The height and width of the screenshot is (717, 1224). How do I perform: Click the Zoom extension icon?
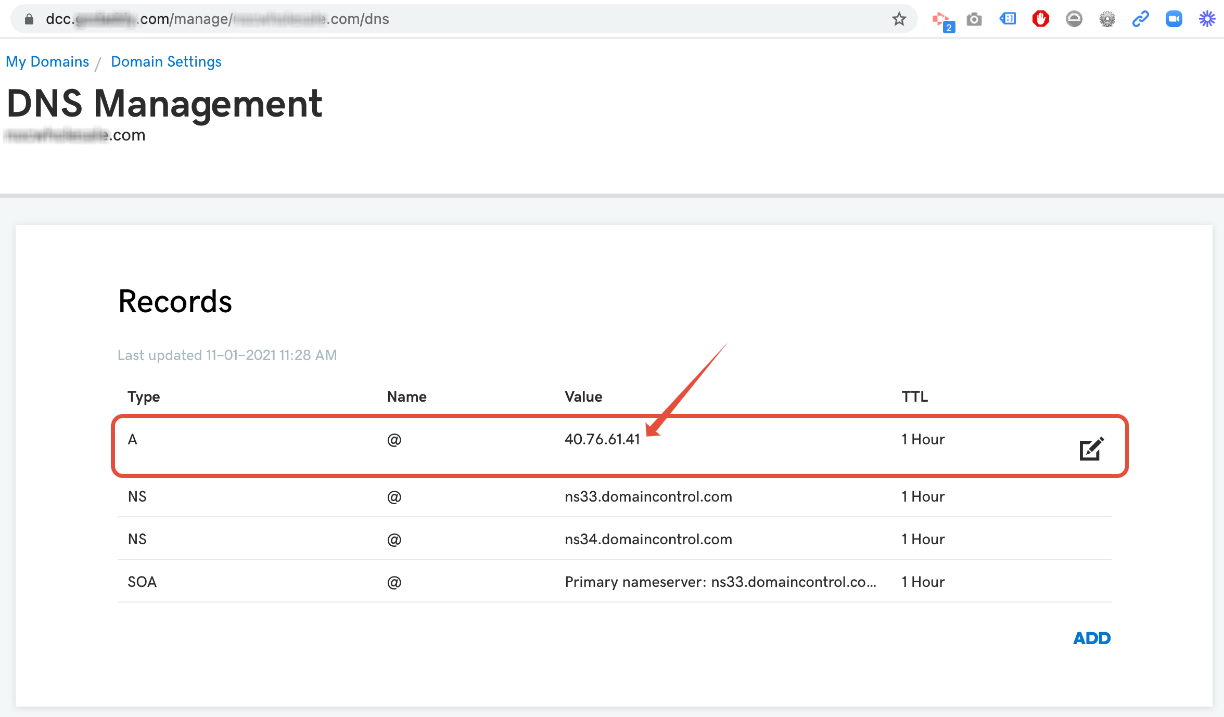point(1174,19)
